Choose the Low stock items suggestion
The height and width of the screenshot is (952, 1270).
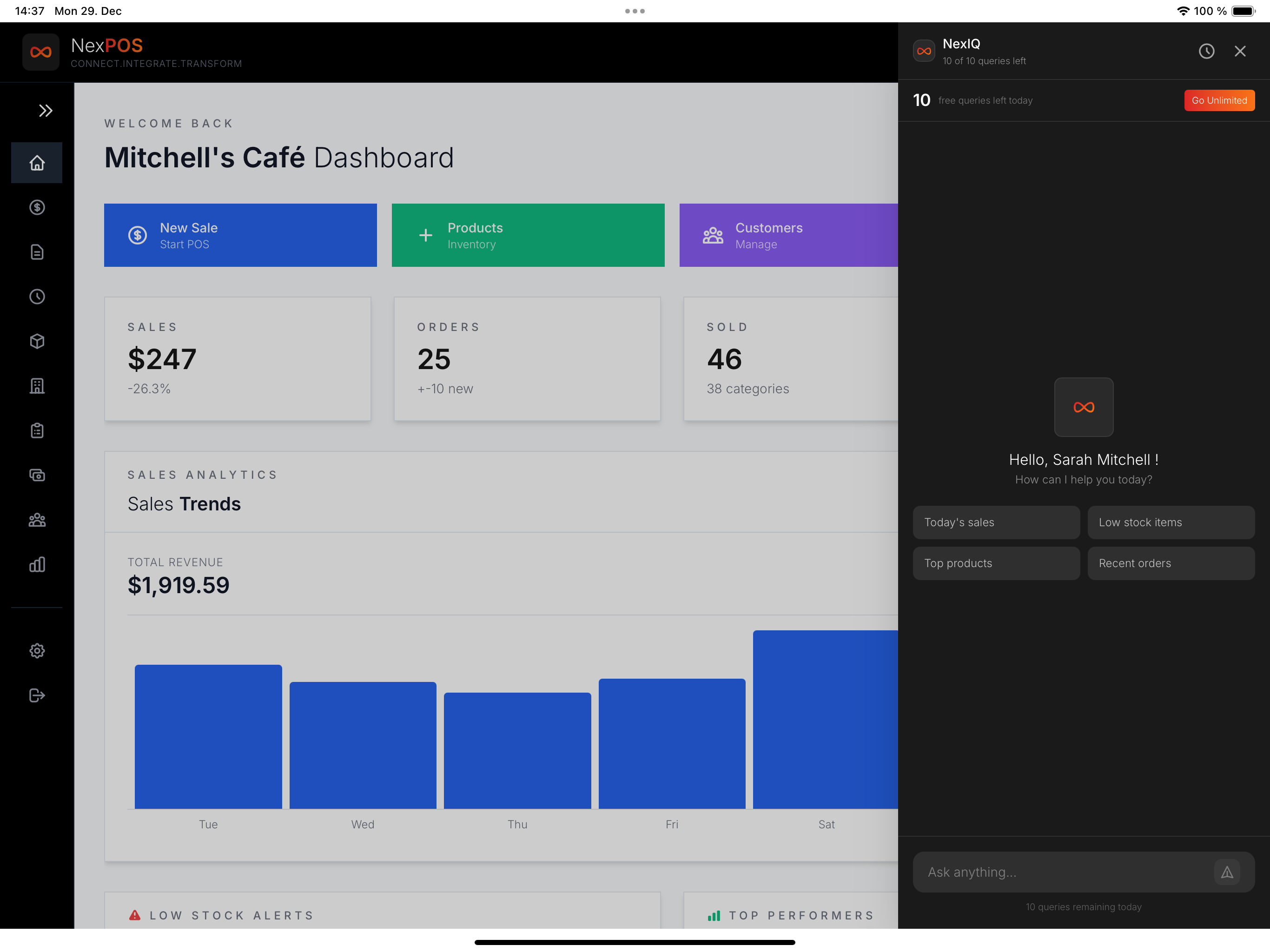(x=1170, y=522)
